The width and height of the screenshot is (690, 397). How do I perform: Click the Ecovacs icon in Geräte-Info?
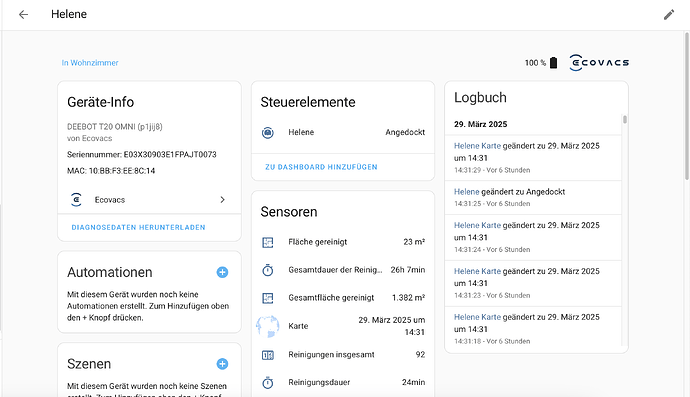pos(77,199)
